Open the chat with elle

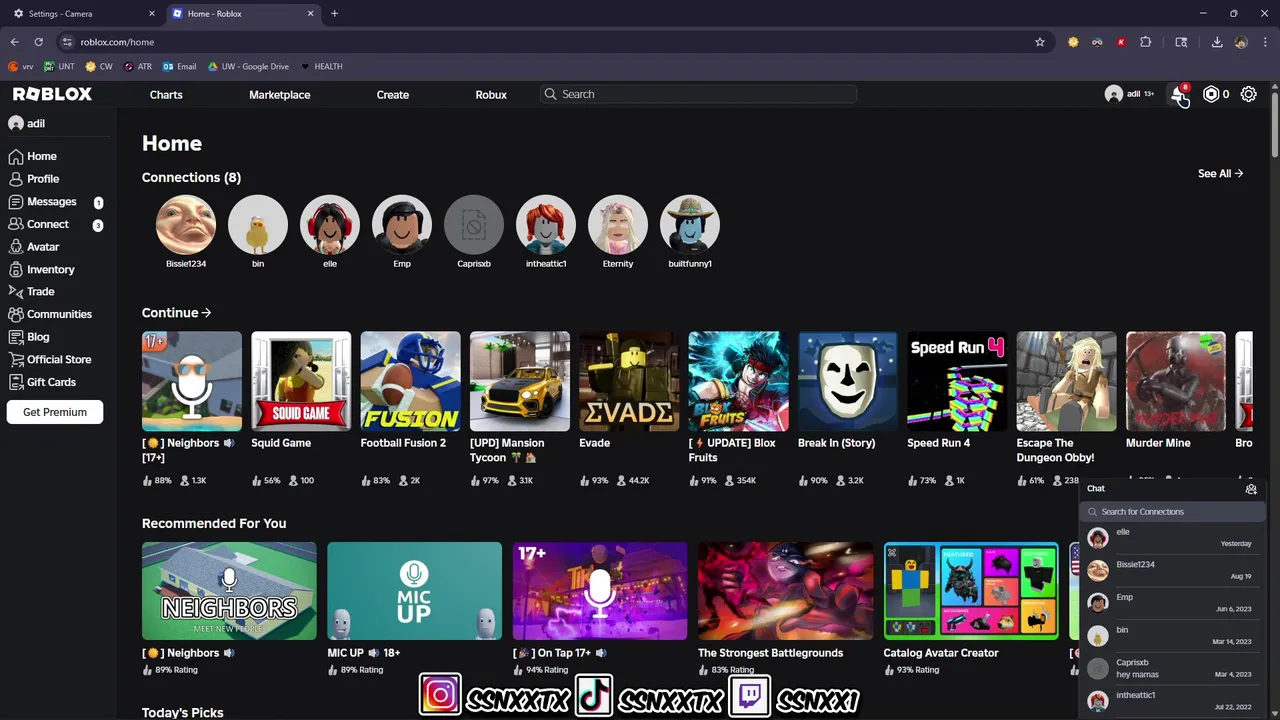pos(1172,538)
